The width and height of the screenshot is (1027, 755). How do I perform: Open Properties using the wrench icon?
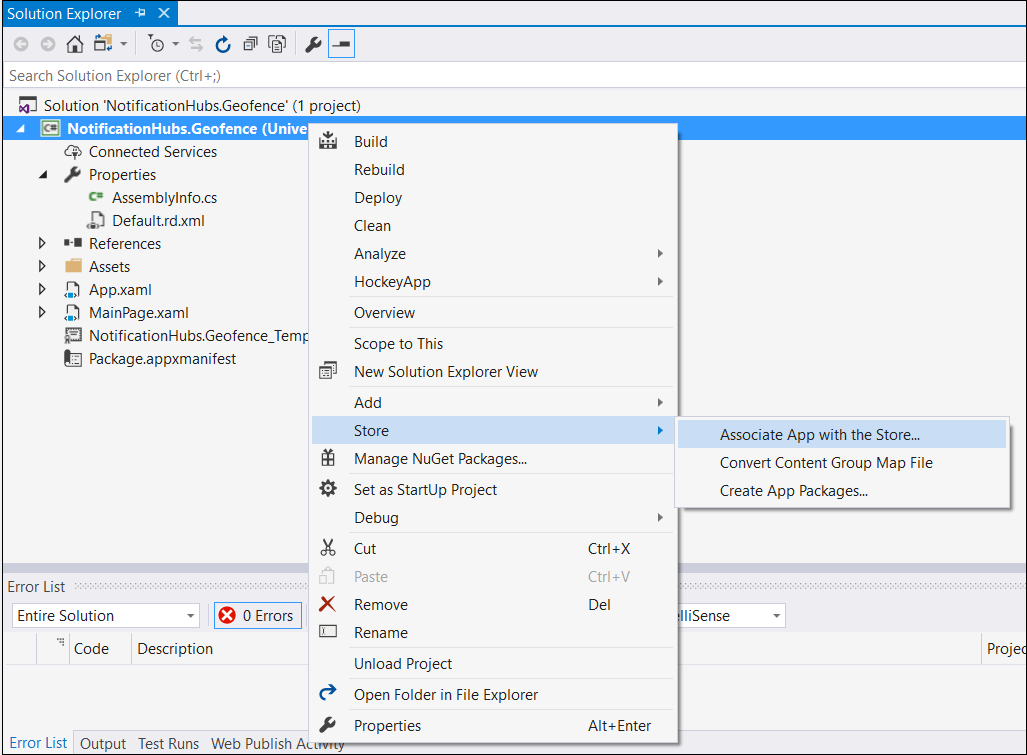coord(312,44)
